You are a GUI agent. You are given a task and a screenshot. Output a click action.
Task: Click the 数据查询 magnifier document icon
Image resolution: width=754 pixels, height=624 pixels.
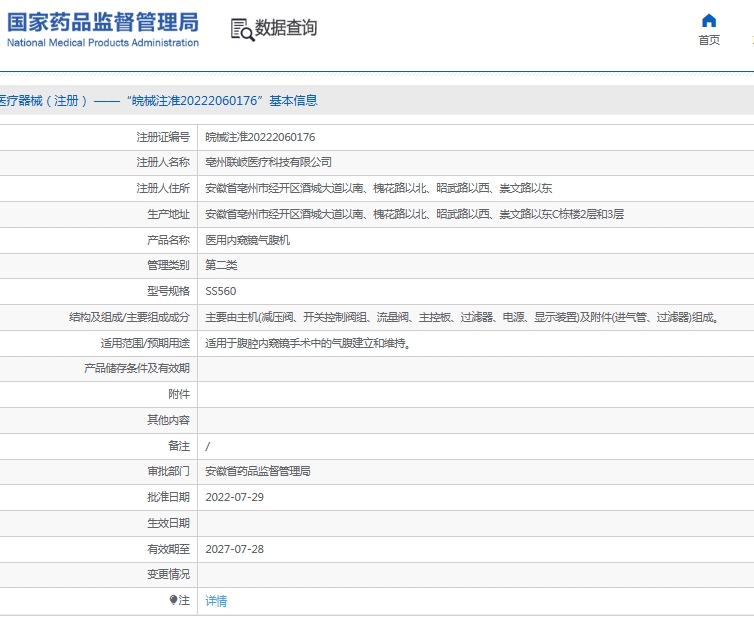click(241, 29)
